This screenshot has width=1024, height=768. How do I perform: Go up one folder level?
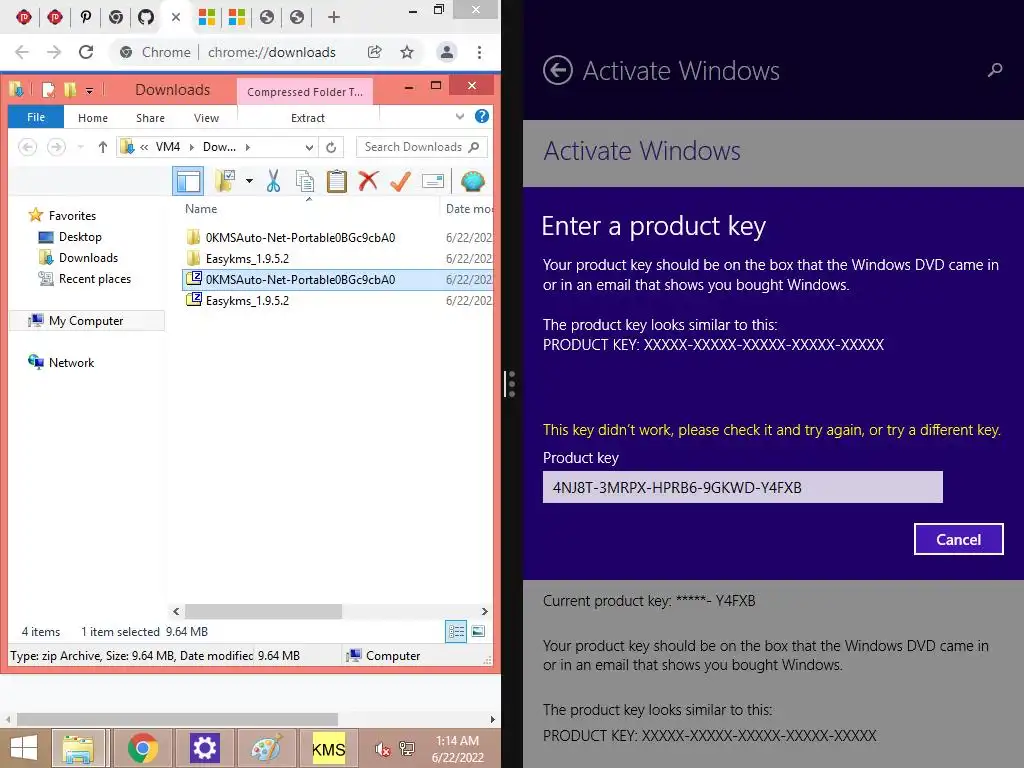[x=103, y=147]
